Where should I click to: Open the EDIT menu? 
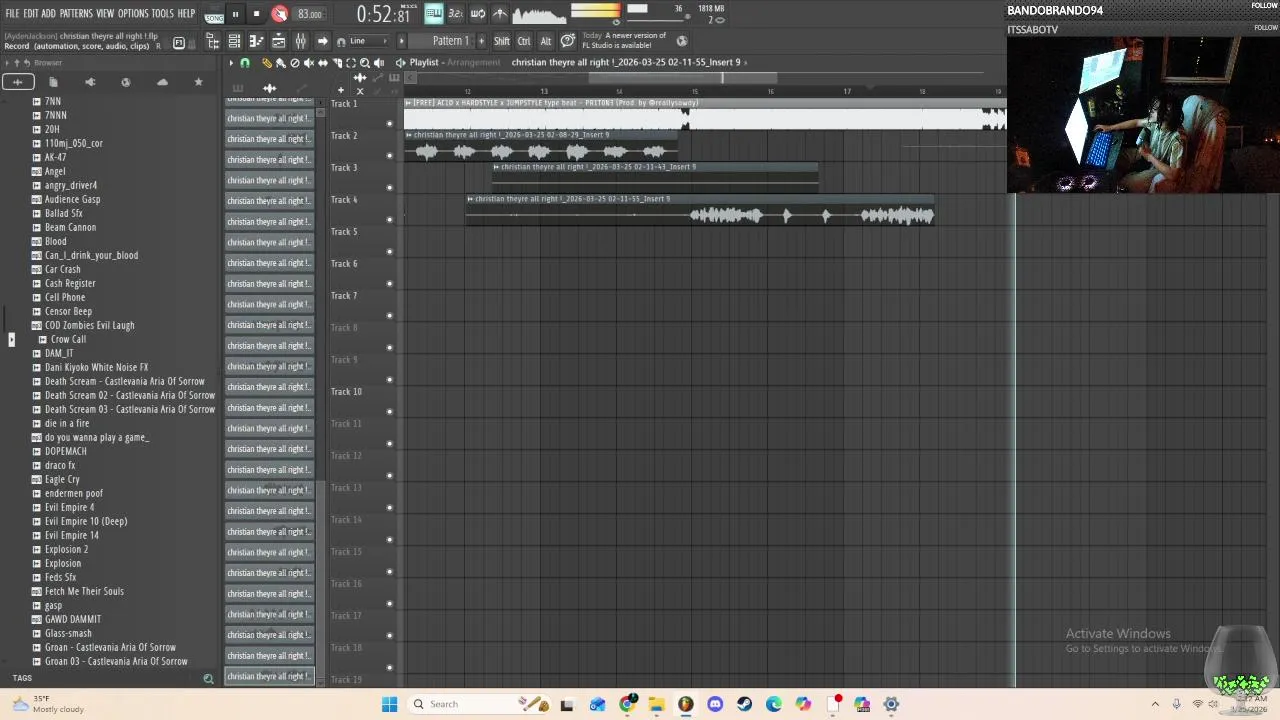[x=31, y=14]
